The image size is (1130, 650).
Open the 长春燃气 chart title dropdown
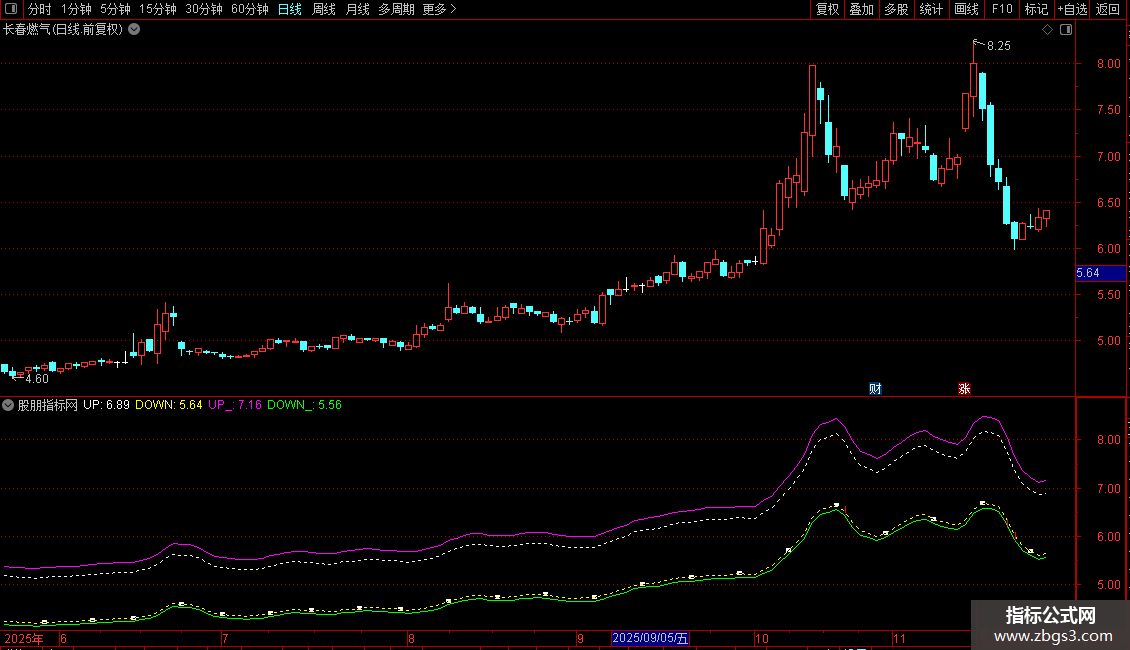click(x=134, y=30)
